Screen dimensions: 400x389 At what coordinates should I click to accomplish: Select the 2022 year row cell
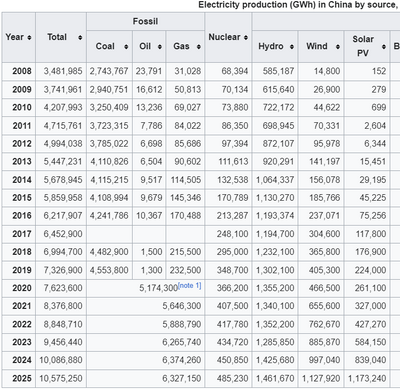[19, 324]
